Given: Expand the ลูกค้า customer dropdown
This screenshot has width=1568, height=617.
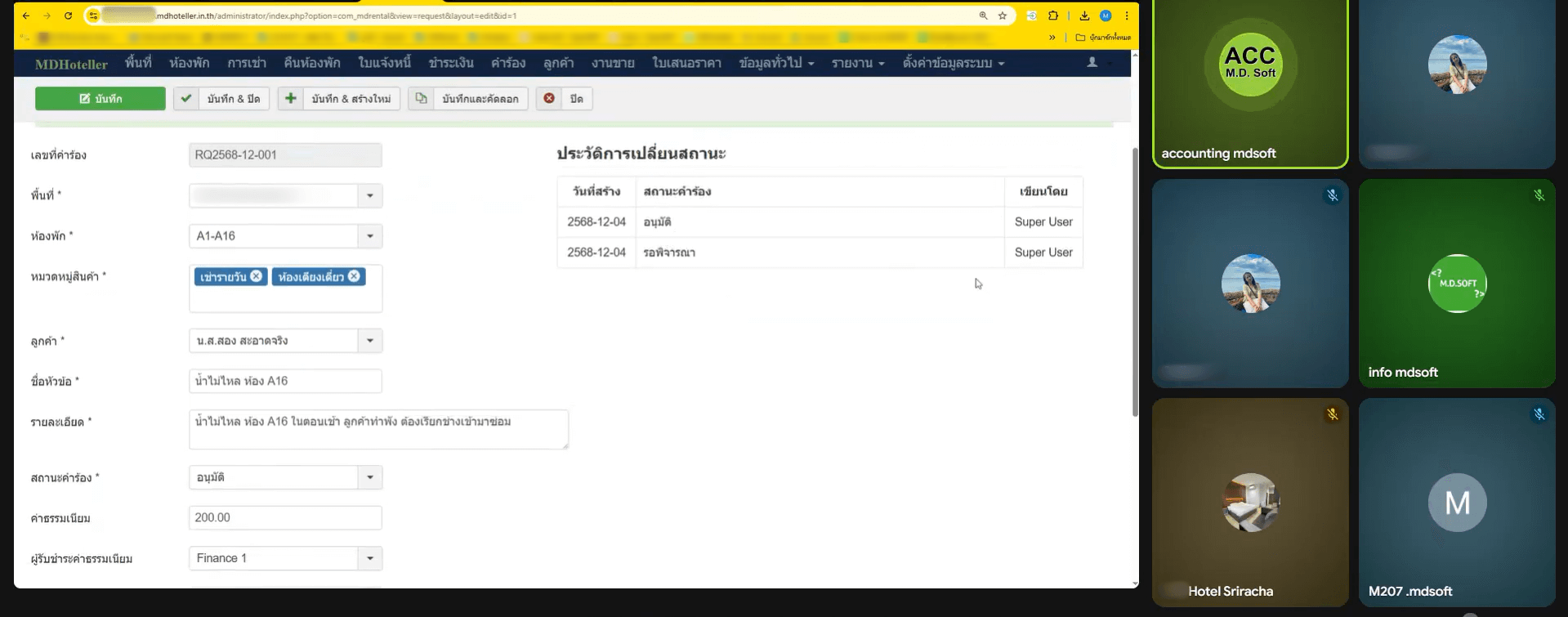Looking at the screenshot, I should [369, 341].
